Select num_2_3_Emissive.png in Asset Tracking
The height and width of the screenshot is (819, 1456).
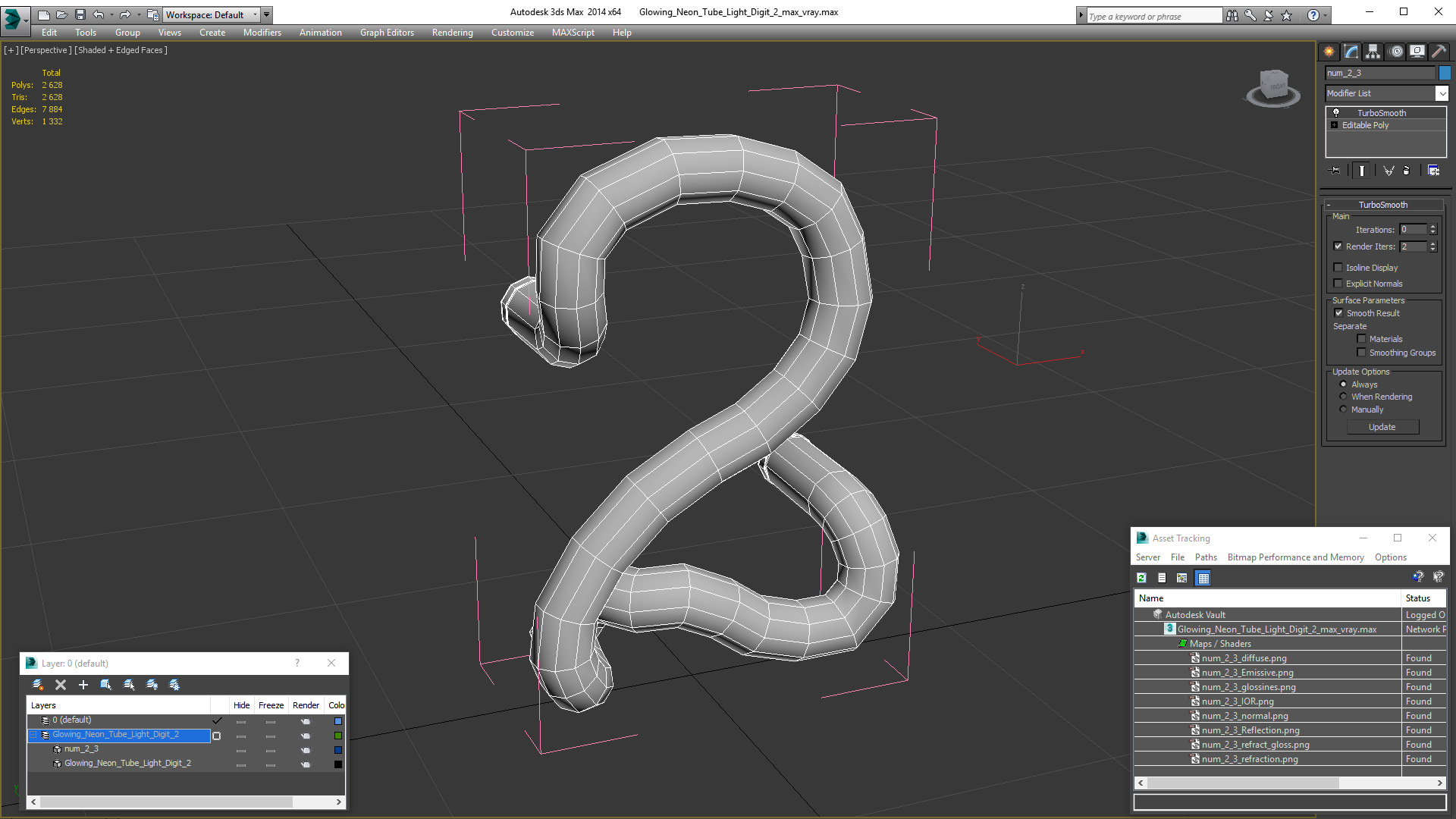pyautogui.click(x=1247, y=673)
